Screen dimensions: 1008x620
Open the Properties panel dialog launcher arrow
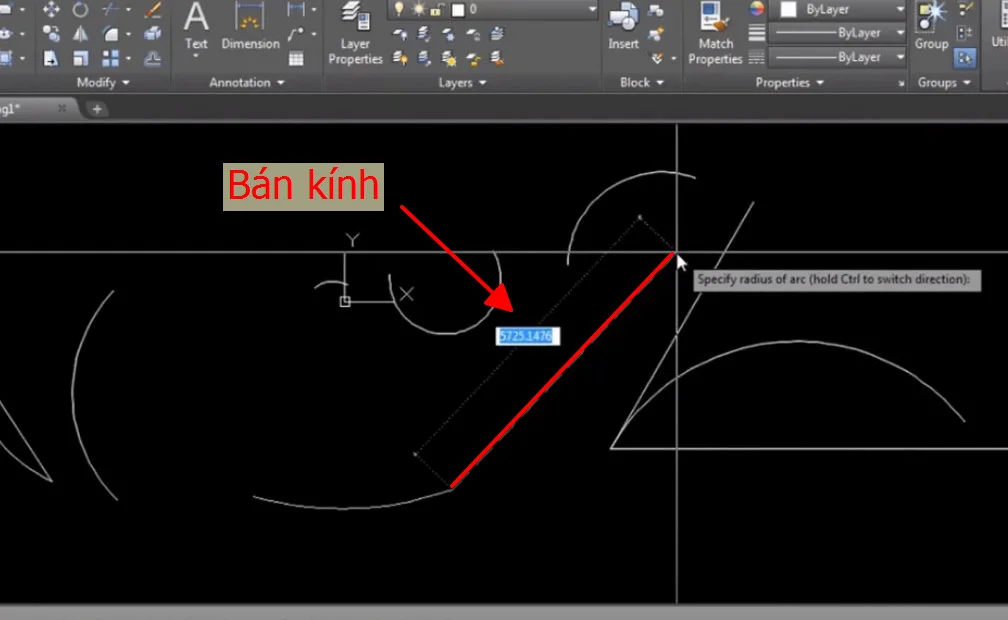coord(901,84)
